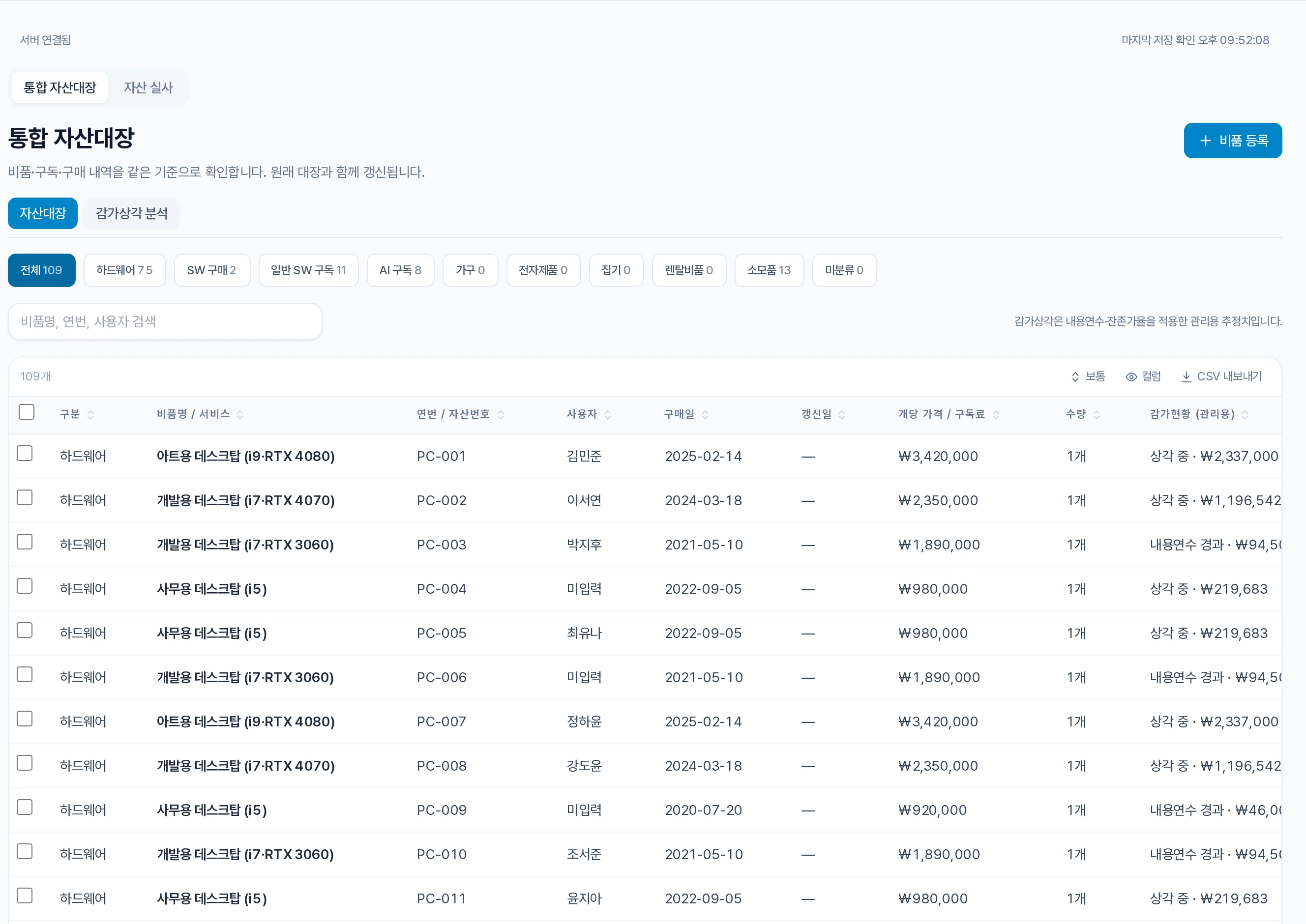Open 컬럼 visibility eye option
Screen dimensions: 1306x924
click(1143, 376)
